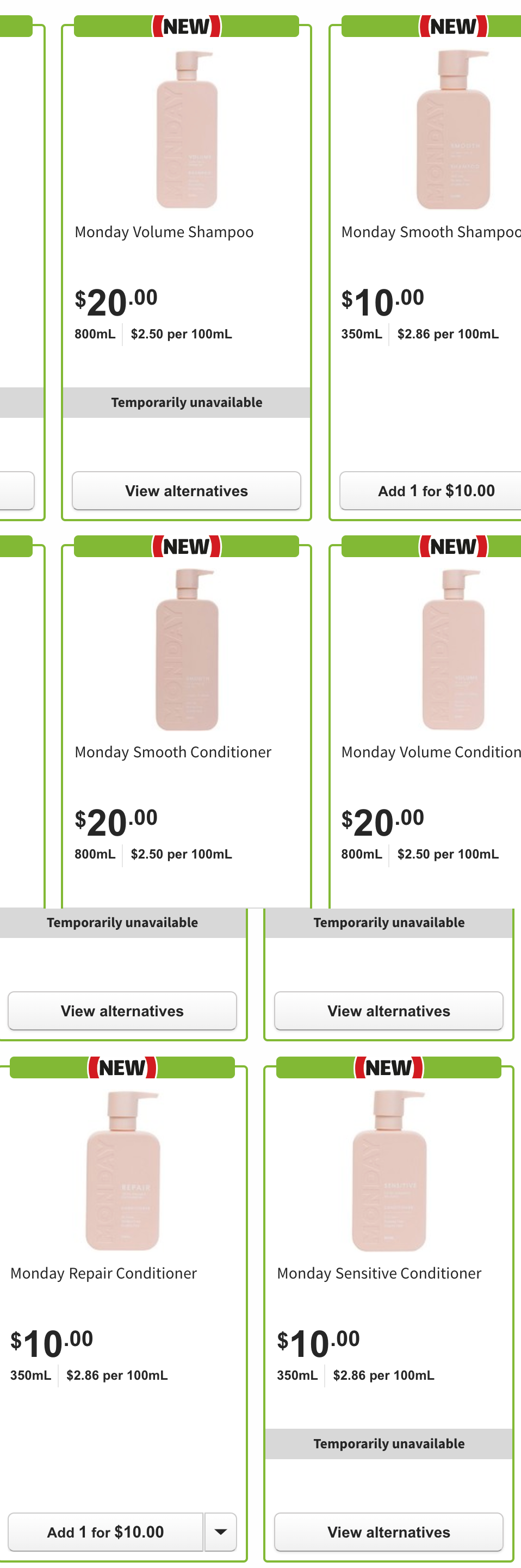Open the Monday Volume Shampoo bottle image
The image size is (521, 1568).
tap(186, 129)
